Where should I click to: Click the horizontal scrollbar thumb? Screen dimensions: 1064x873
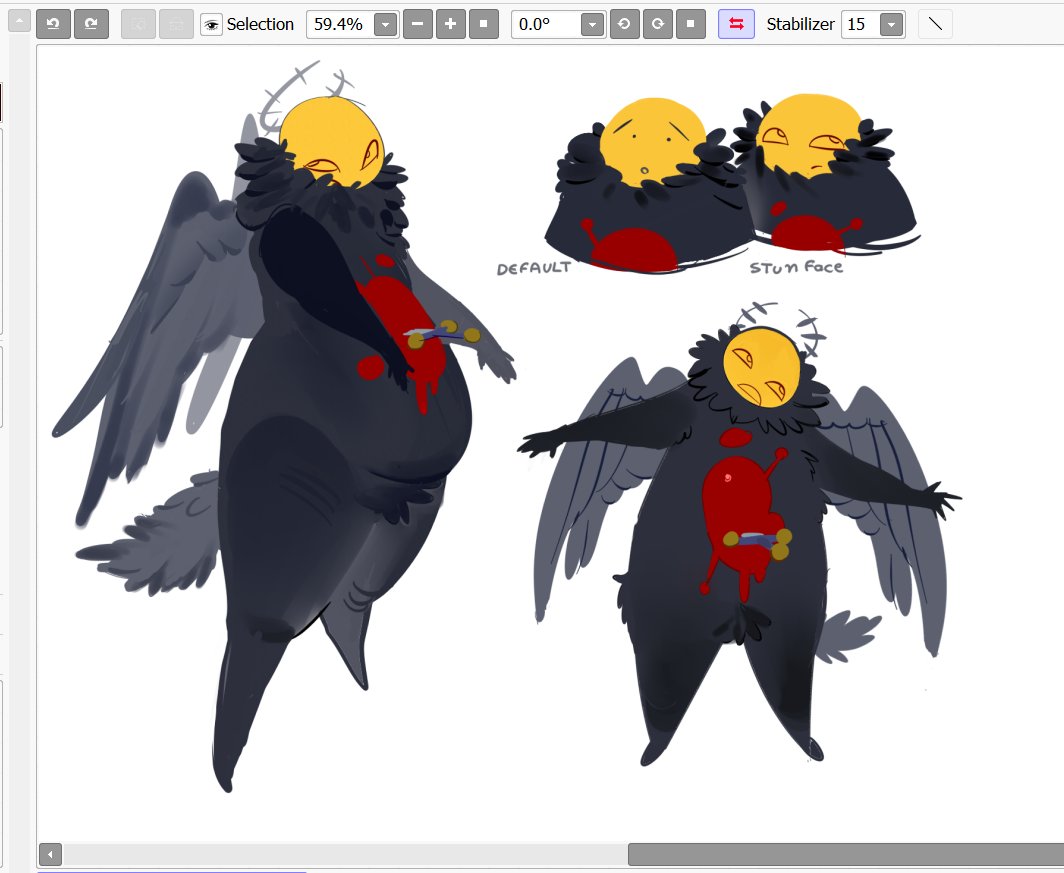pyautogui.click(x=846, y=854)
